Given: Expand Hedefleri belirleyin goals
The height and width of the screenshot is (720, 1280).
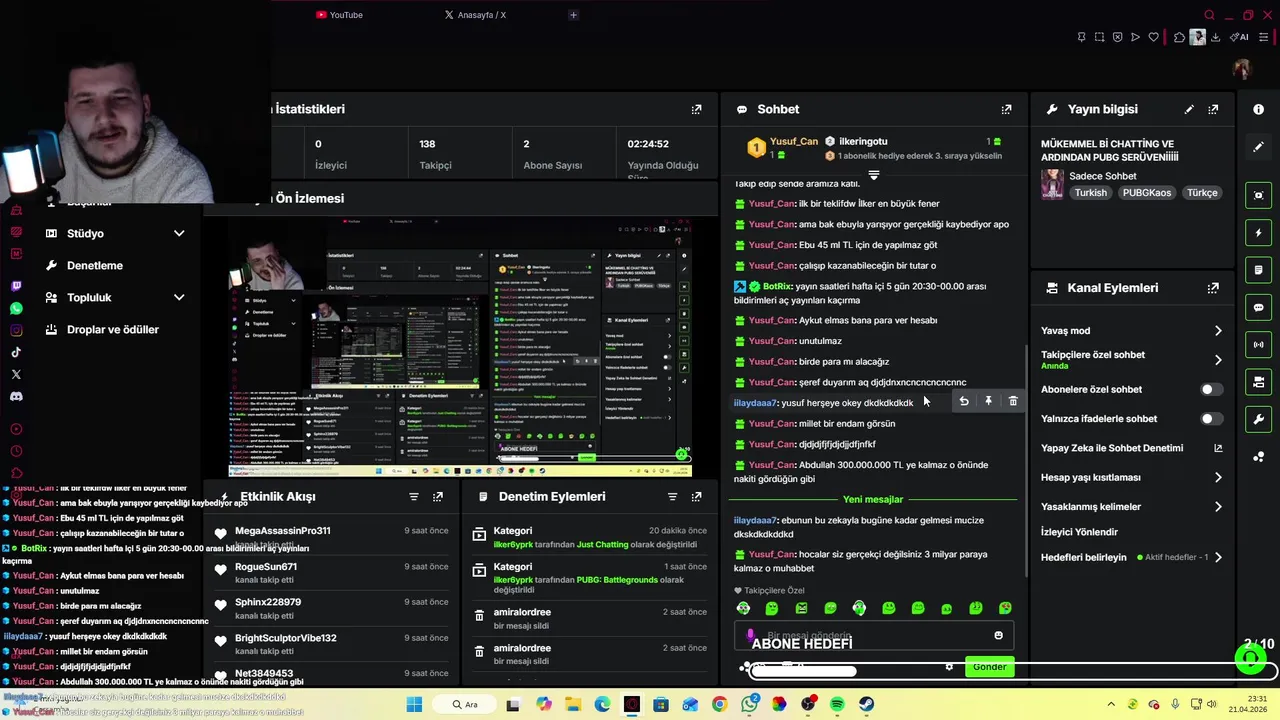Looking at the screenshot, I should [x=1132, y=557].
